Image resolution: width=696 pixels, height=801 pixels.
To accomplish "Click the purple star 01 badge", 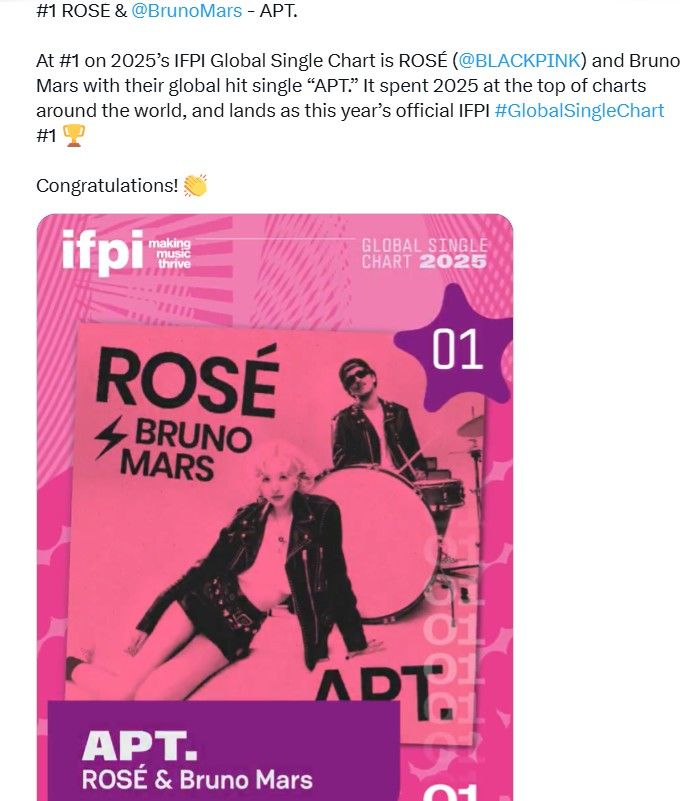I will (457, 350).
